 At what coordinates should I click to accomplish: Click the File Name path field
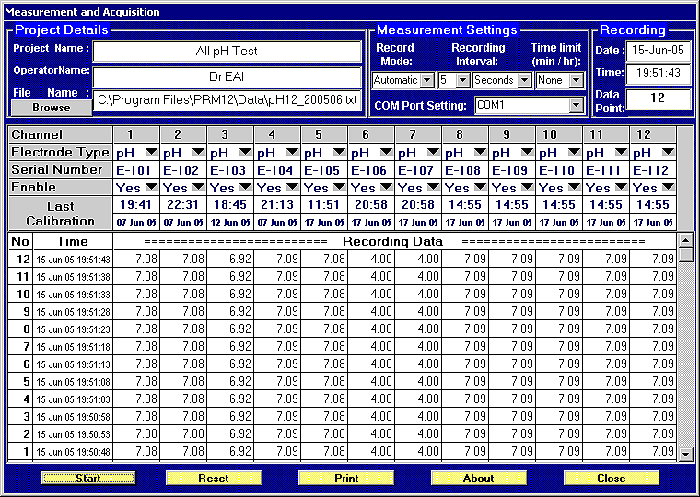point(227,100)
